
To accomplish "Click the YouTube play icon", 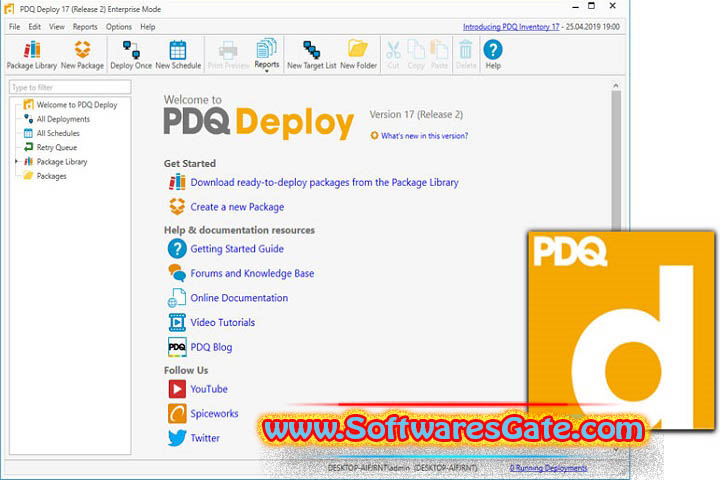I will [177, 389].
